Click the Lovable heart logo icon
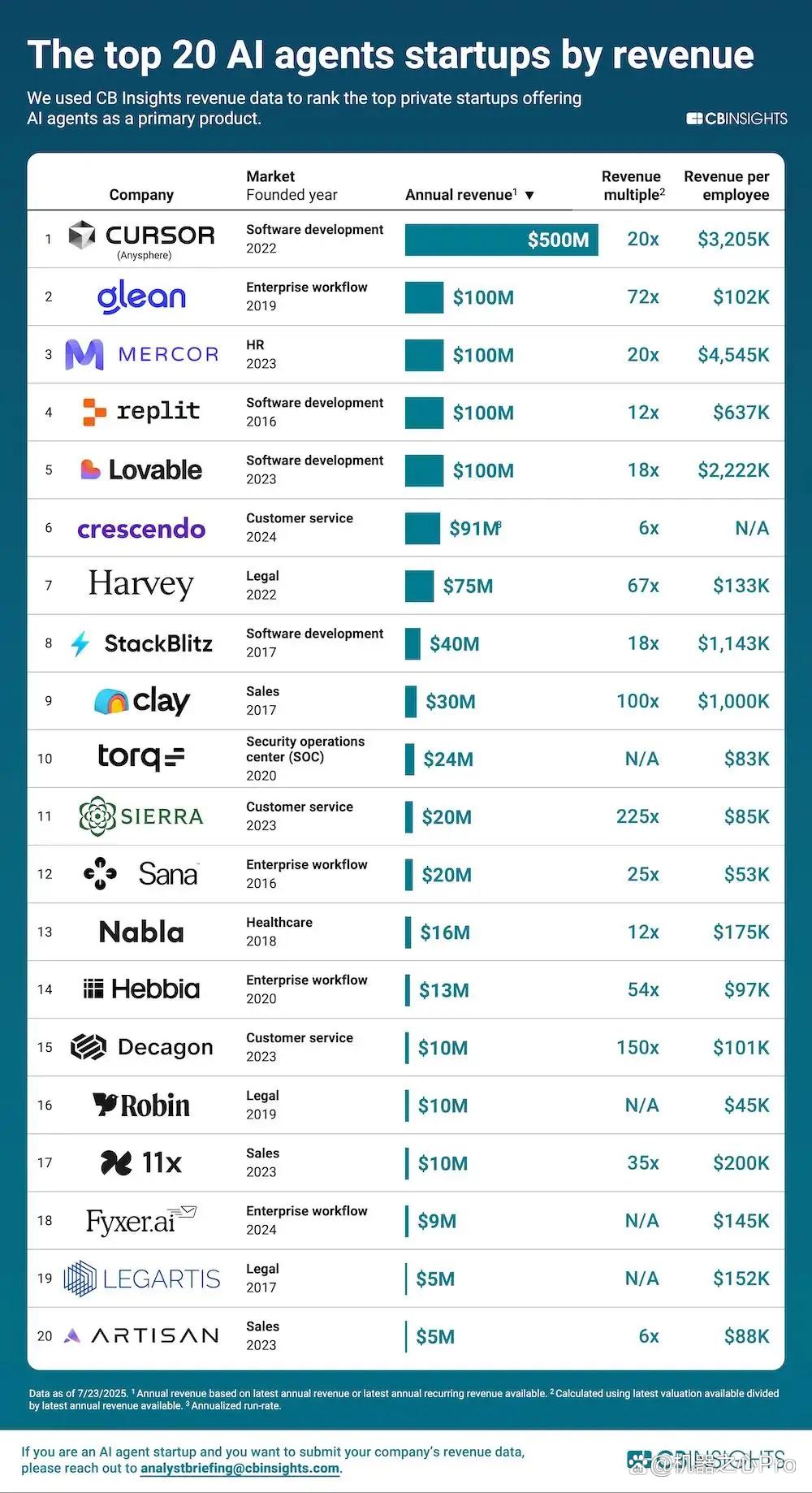Image resolution: width=812 pixels, height=1493 pixels. click(90, 470)
